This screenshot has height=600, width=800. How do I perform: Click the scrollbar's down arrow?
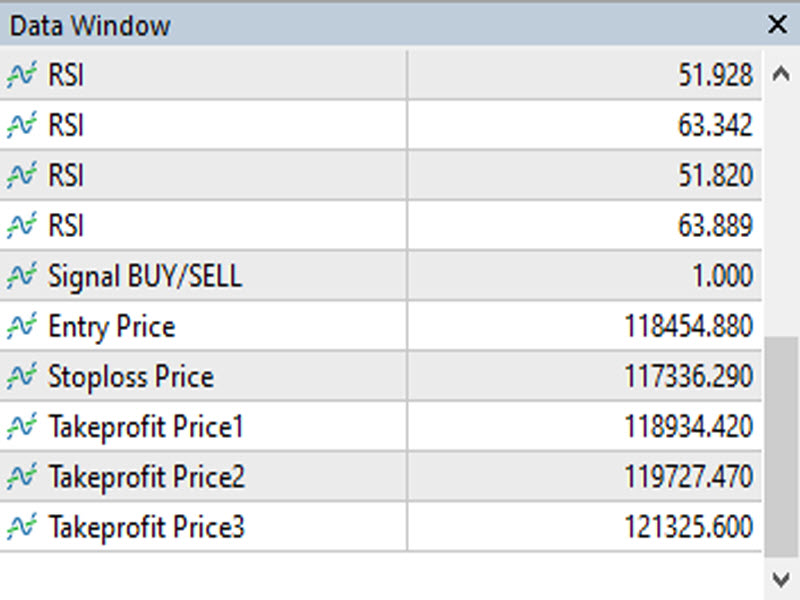(x=780, y=579)
